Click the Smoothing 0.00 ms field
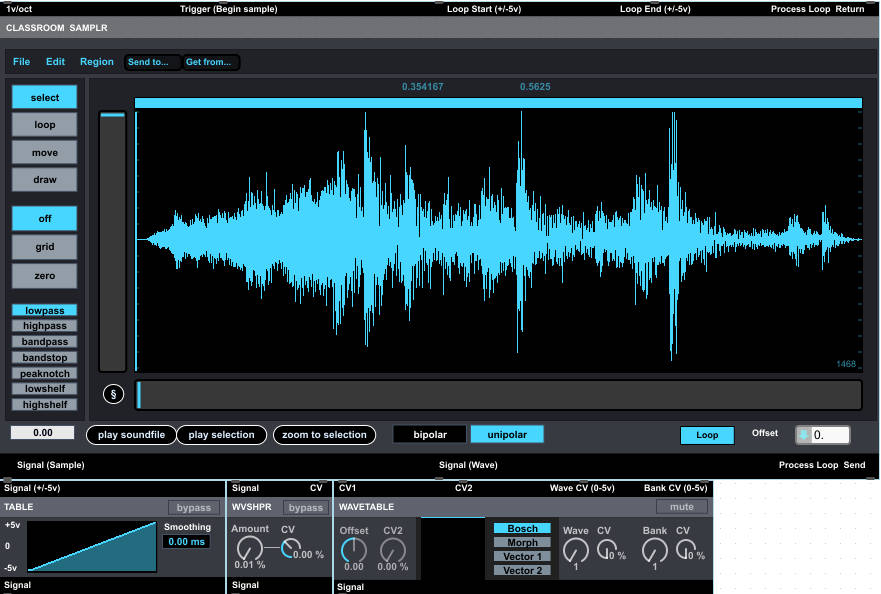This screenshot has width=881, height=594. [x=187, y=542]
